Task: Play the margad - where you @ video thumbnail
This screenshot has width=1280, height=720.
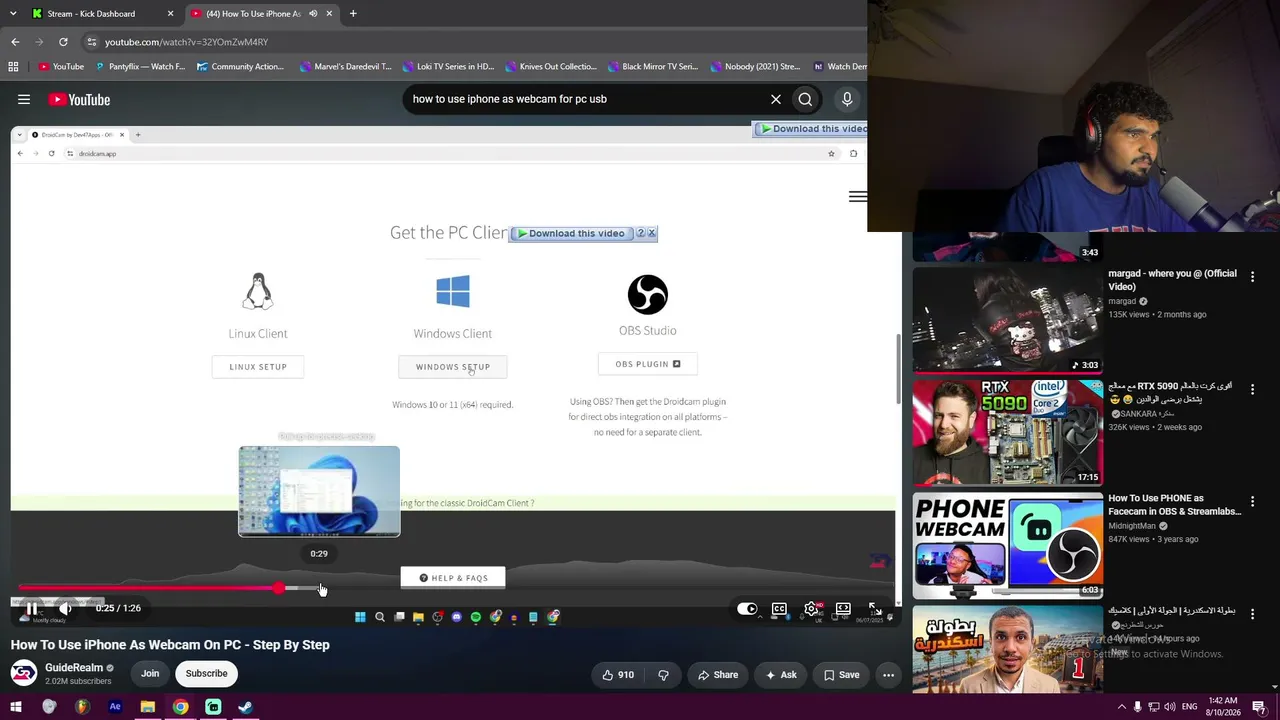Action: 1007,319
